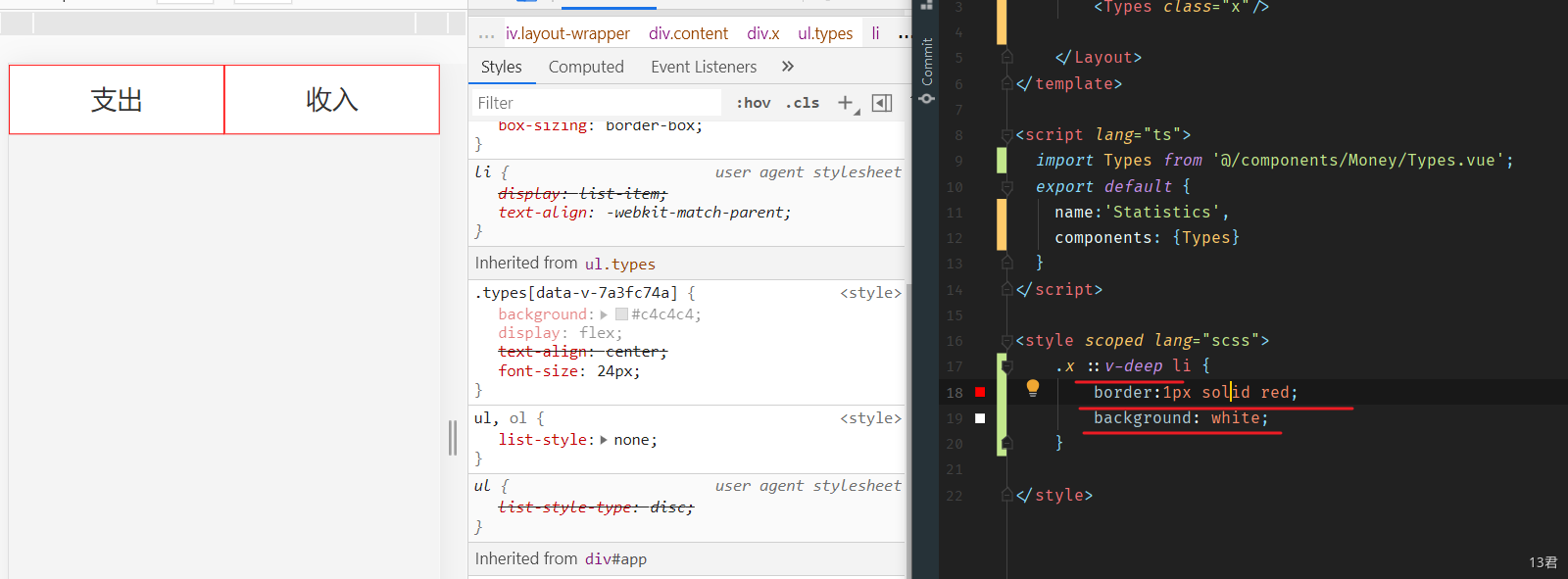Click .types[data-v-7a3fc74a] selector

click(576, 293)
